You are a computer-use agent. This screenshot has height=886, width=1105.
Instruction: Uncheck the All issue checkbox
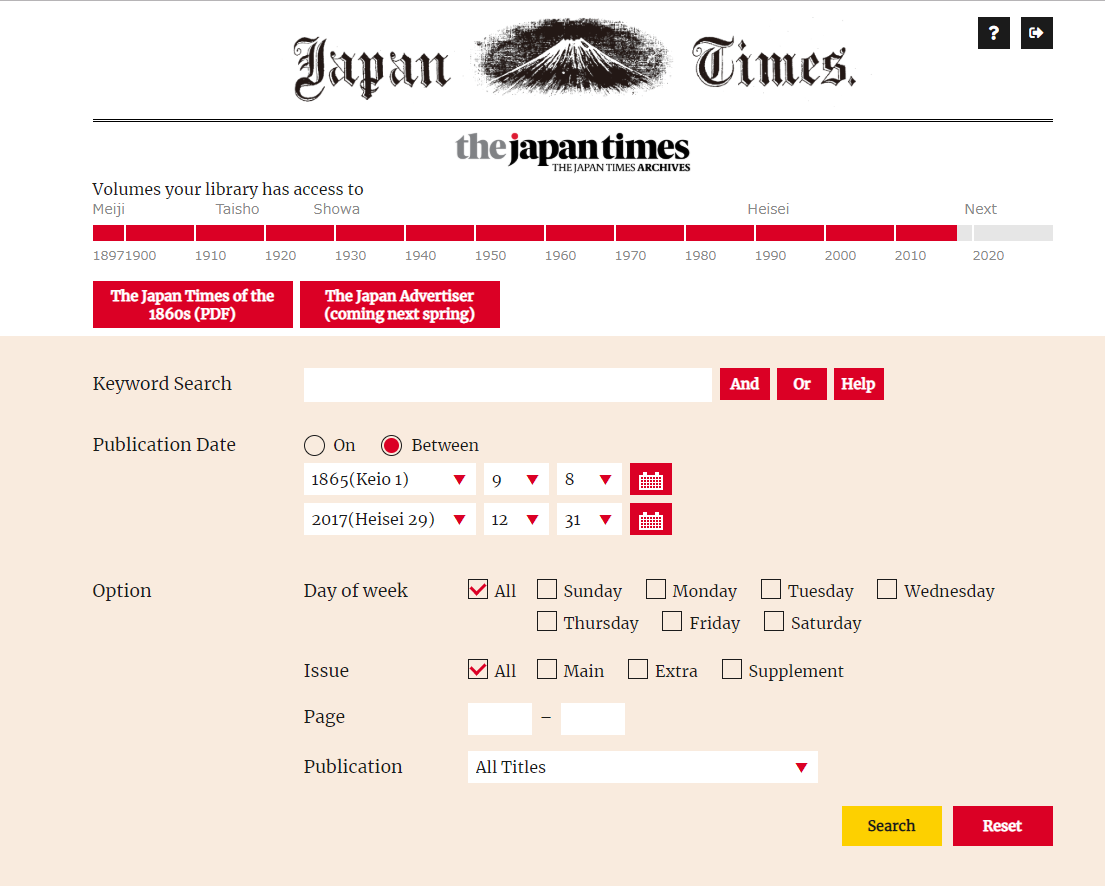[x=478, y=670]
